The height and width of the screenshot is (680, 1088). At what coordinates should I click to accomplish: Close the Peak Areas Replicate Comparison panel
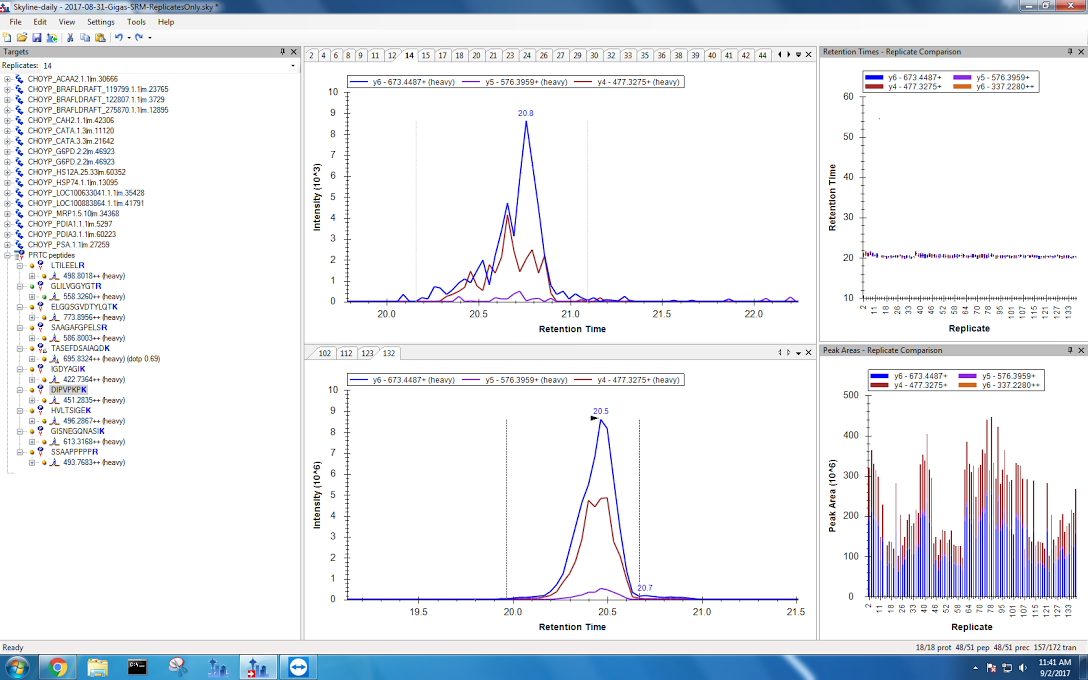(1081, 350)
